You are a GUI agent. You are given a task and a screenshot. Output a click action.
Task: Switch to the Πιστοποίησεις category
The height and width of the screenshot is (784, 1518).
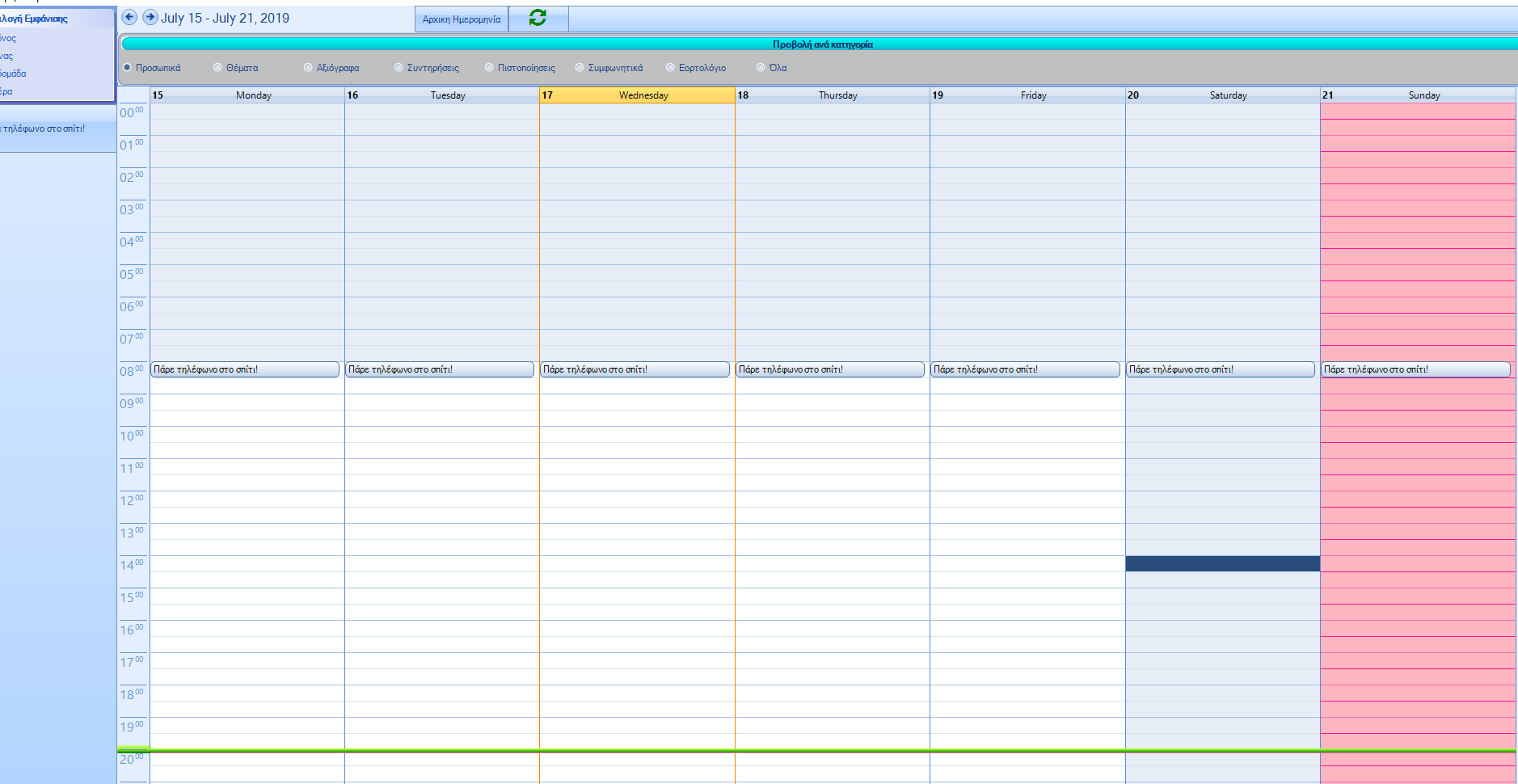490,68
